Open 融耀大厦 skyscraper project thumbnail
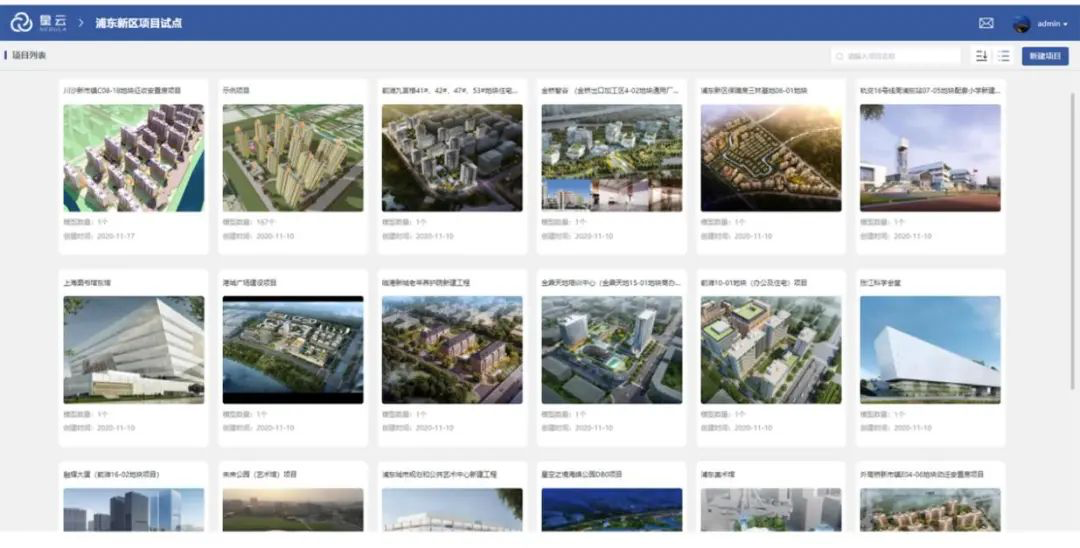Image resolution: width=1080 pixels, height=548 pixels. (134, 509)
